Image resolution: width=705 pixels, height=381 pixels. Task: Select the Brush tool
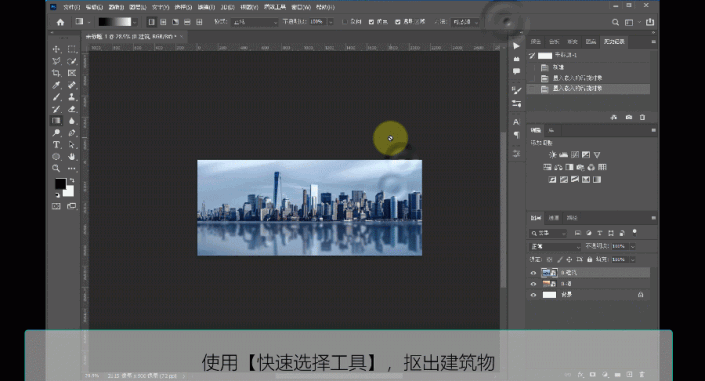pos(56,97)
